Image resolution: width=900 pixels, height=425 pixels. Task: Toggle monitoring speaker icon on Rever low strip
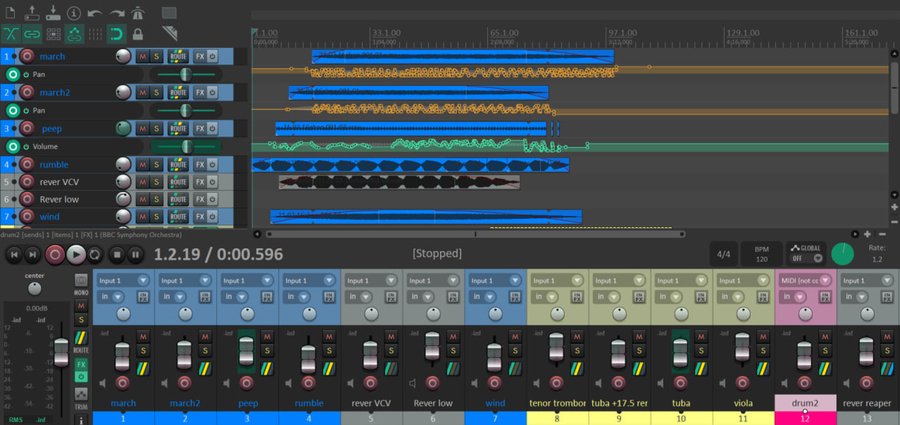tap(413, 384)
